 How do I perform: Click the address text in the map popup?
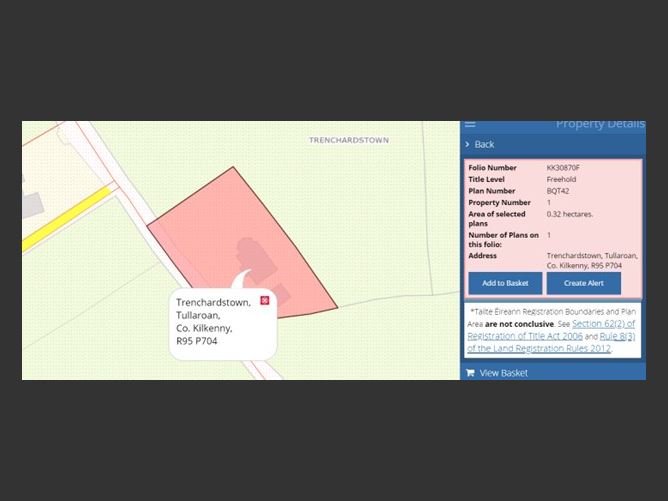212,321
